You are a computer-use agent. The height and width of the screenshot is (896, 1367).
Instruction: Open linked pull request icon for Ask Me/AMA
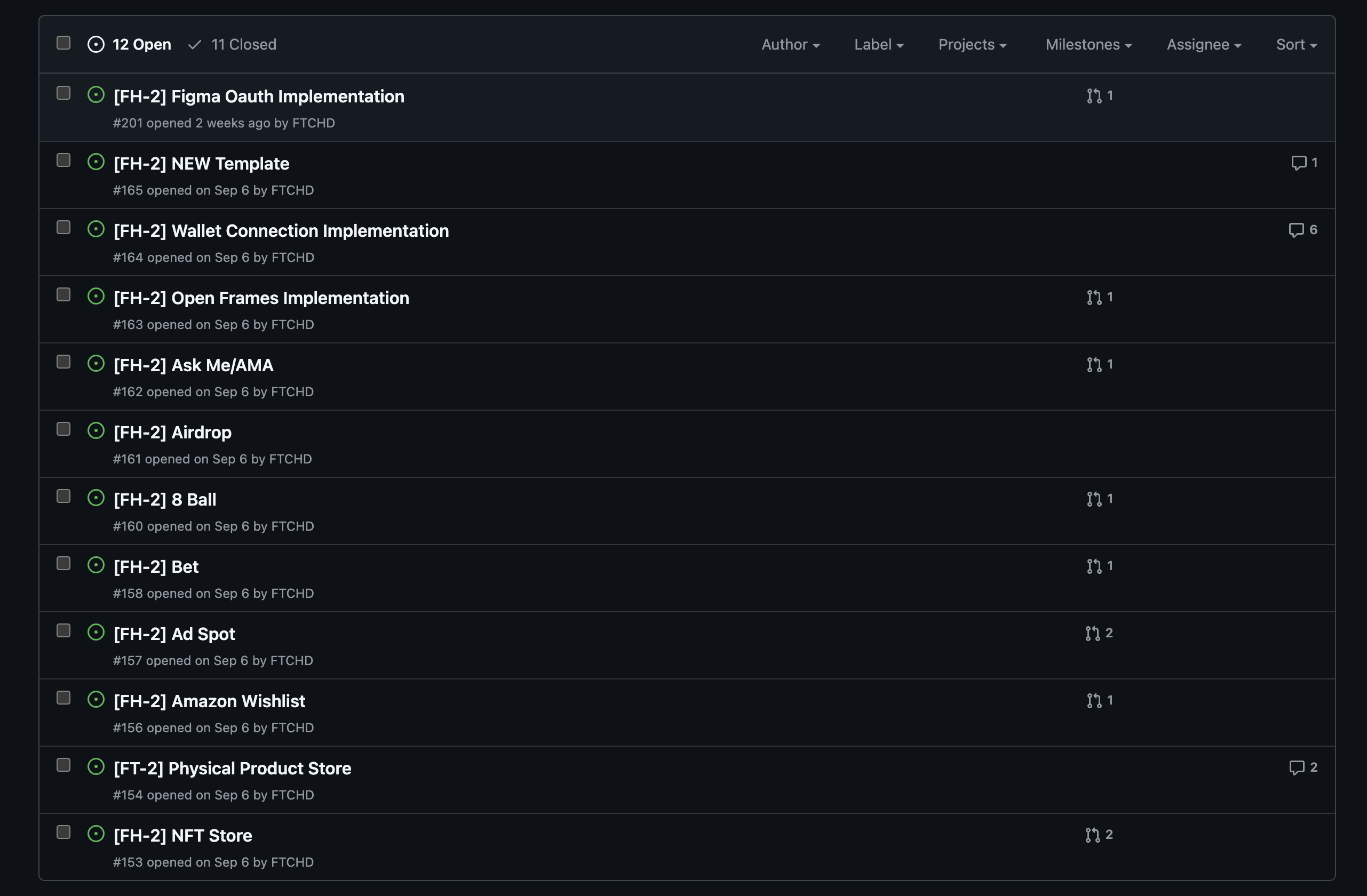coord(1094,364)
